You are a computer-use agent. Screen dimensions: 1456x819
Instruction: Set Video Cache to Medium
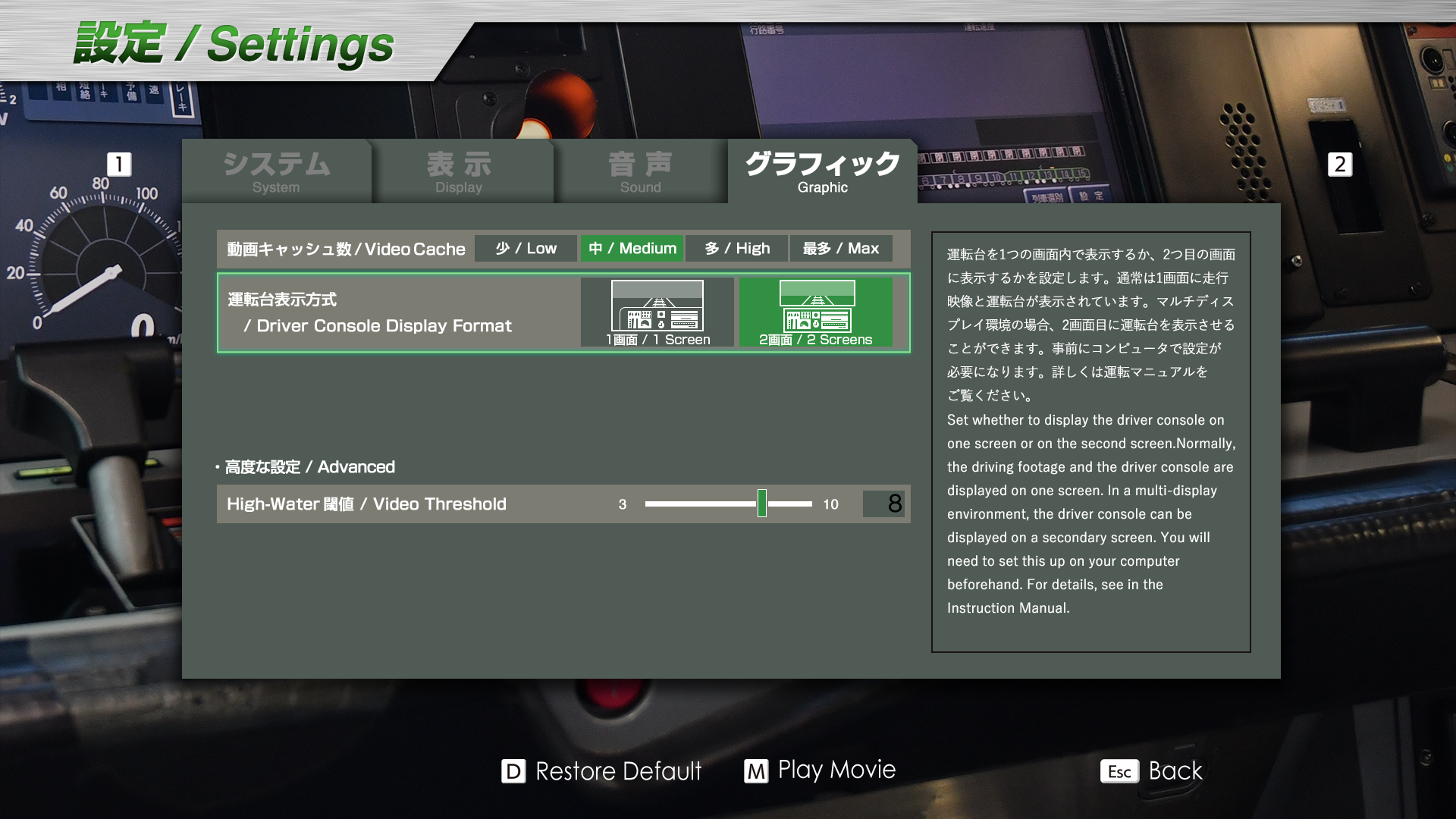point(632,249)
